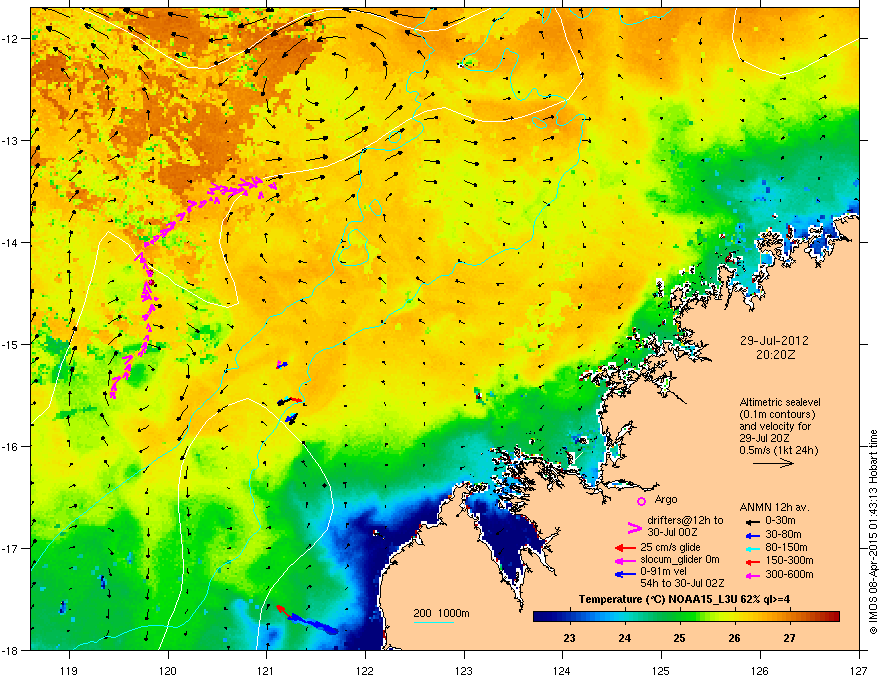Click the longitude axis label 125

tap(661, 670)
